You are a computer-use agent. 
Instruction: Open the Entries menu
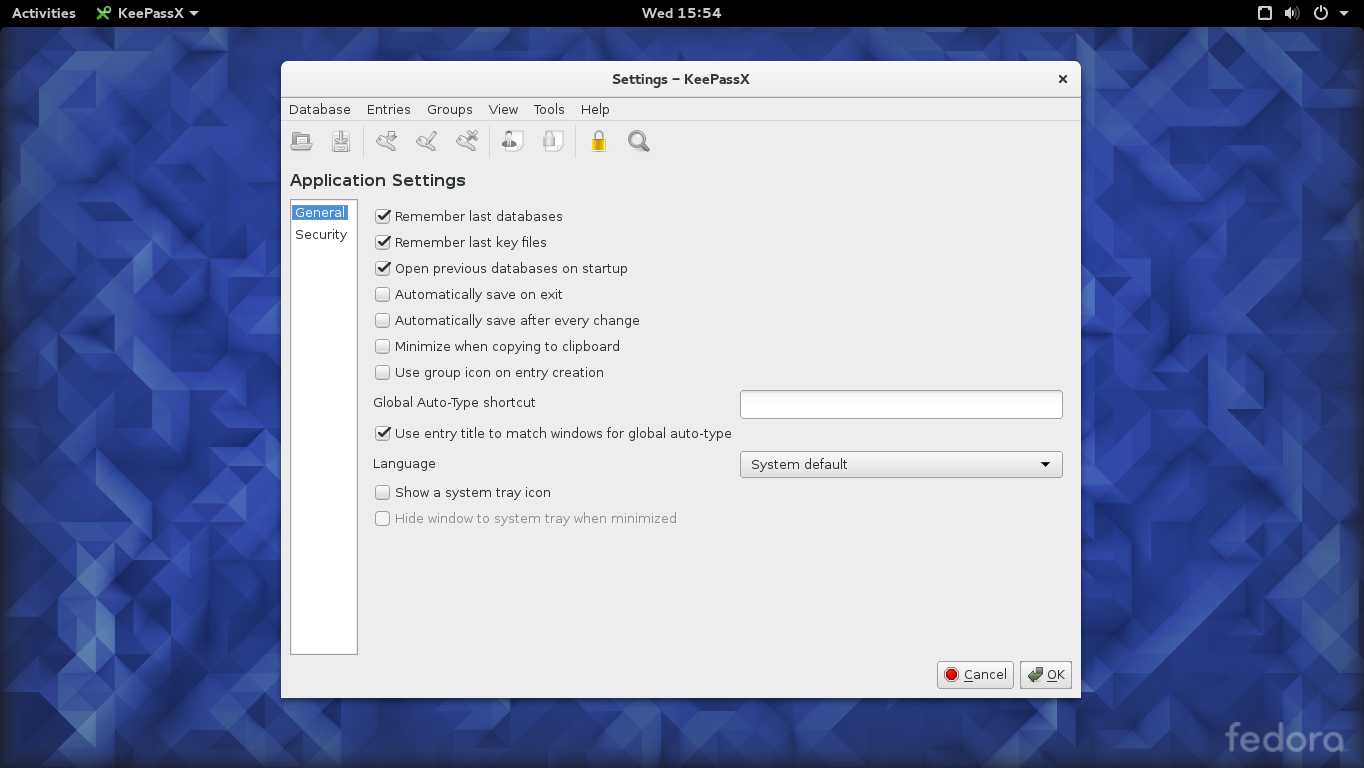point(389,109)
